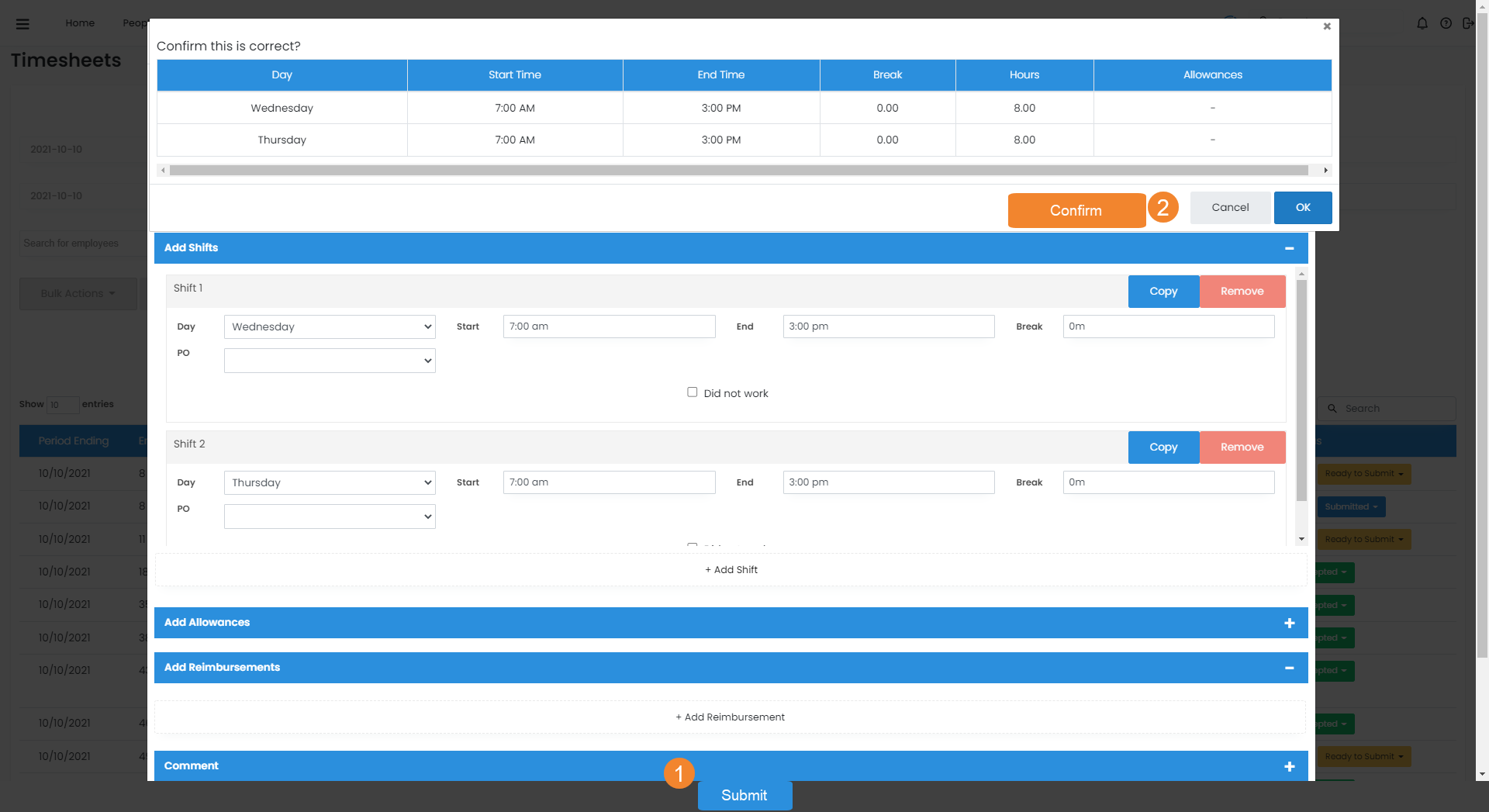The height and width of the screenshot is (812, 1489).
Task: Click the horizontal scrollbar under the table
Action: click(x=738, y=170)
